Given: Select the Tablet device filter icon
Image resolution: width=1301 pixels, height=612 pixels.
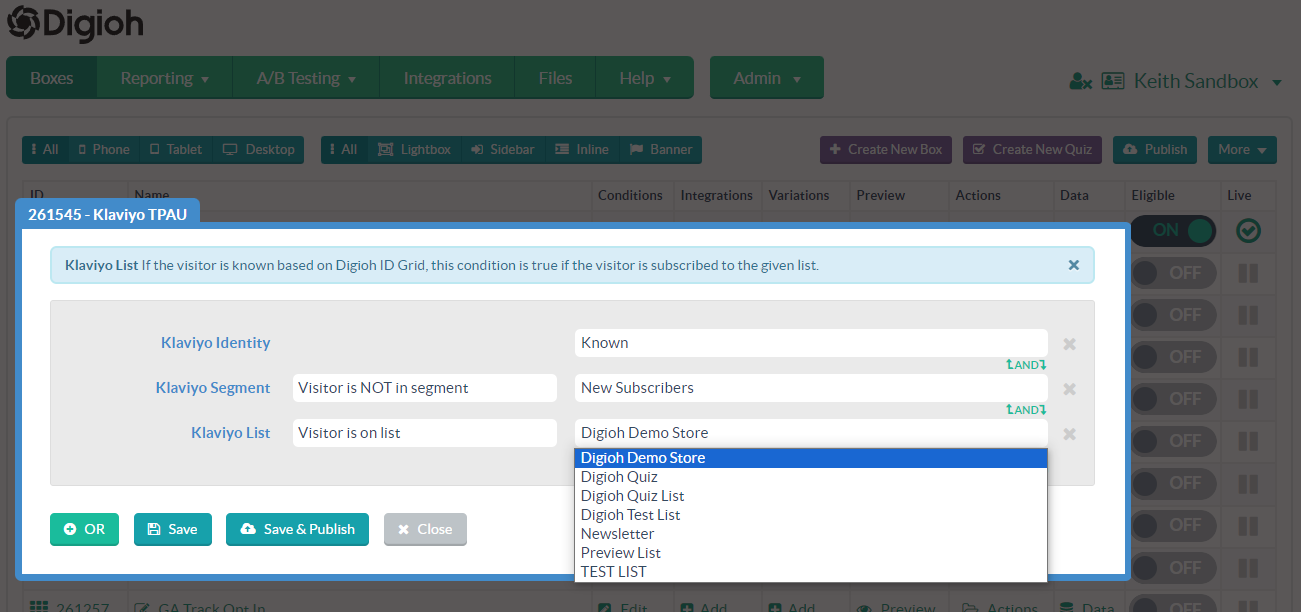Looking at the screenshot, I should [157, 149].
